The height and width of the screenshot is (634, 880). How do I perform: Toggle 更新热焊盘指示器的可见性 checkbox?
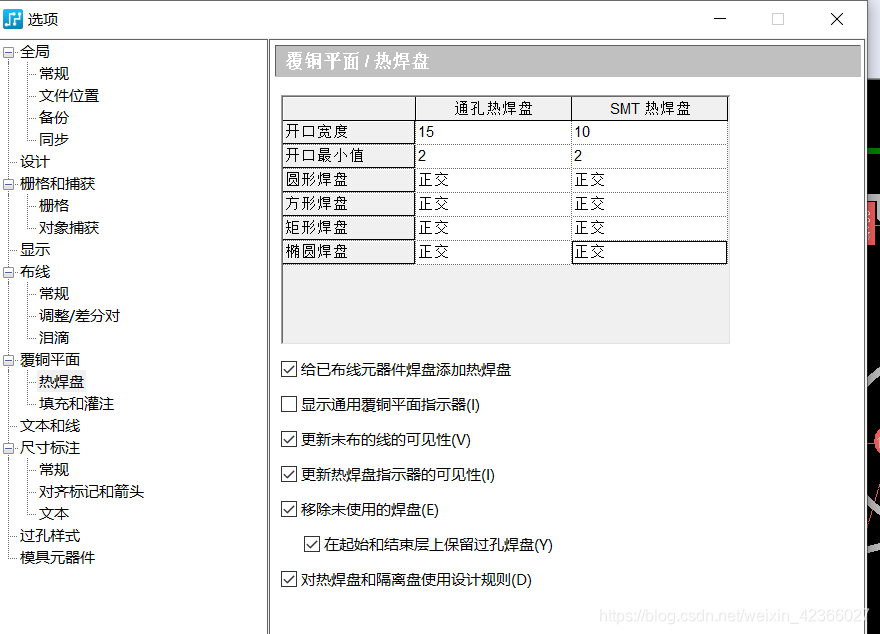click(x=288, y=475)
